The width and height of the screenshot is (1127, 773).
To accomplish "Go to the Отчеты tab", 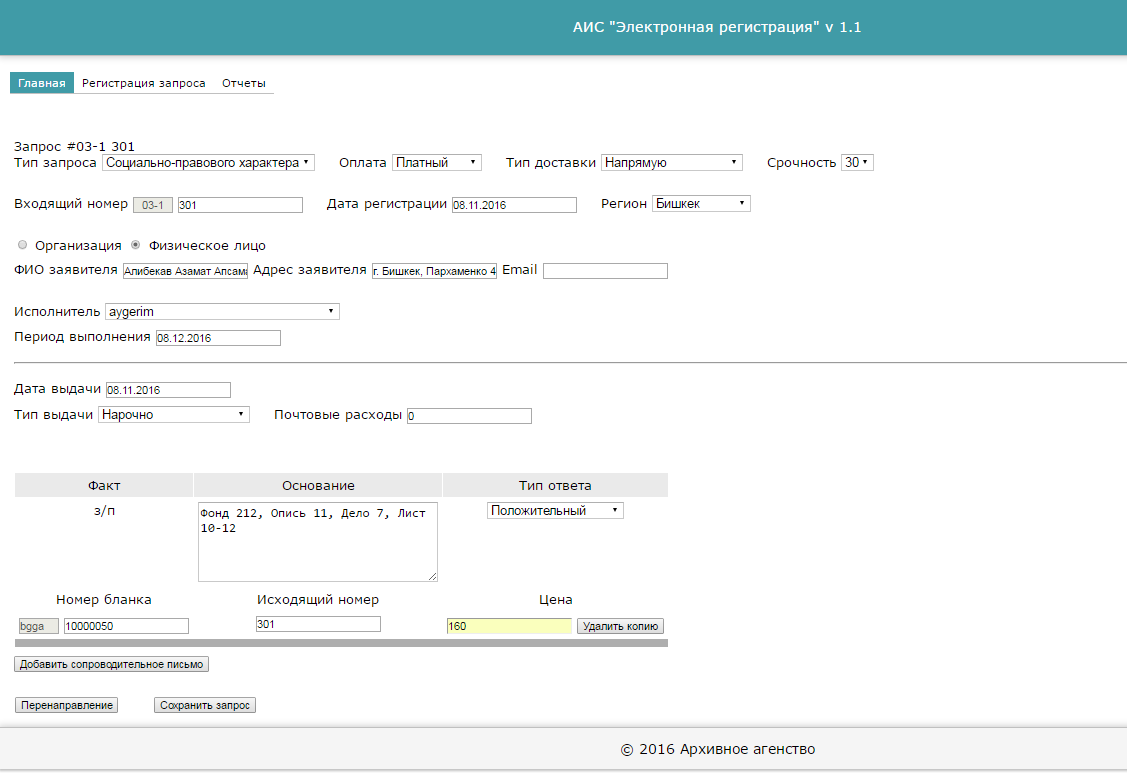I will (244, 83).
